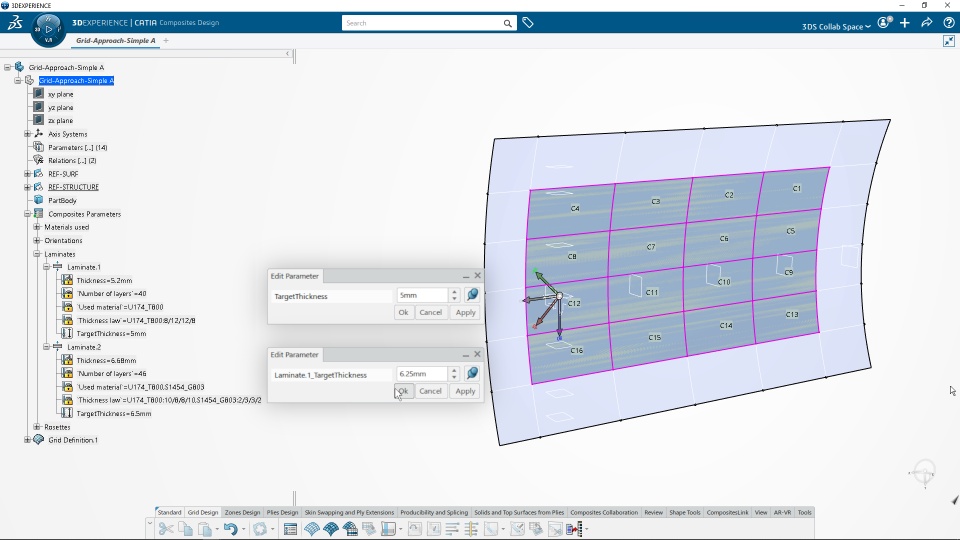Open the 3DS Collab Space dropdown
The width and height of the screenshot is (960, 540).
(x=836, y=26)
